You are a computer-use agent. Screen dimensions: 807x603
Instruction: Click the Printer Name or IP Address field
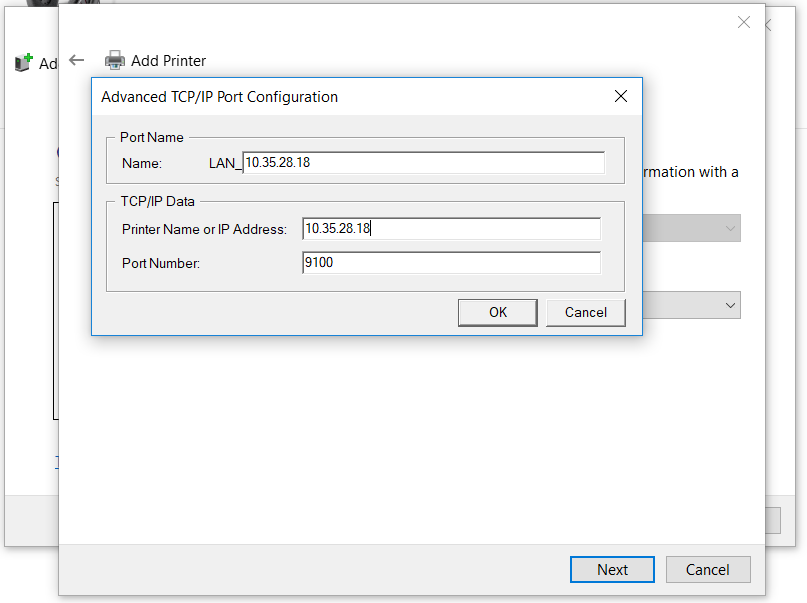coord(450,228)
